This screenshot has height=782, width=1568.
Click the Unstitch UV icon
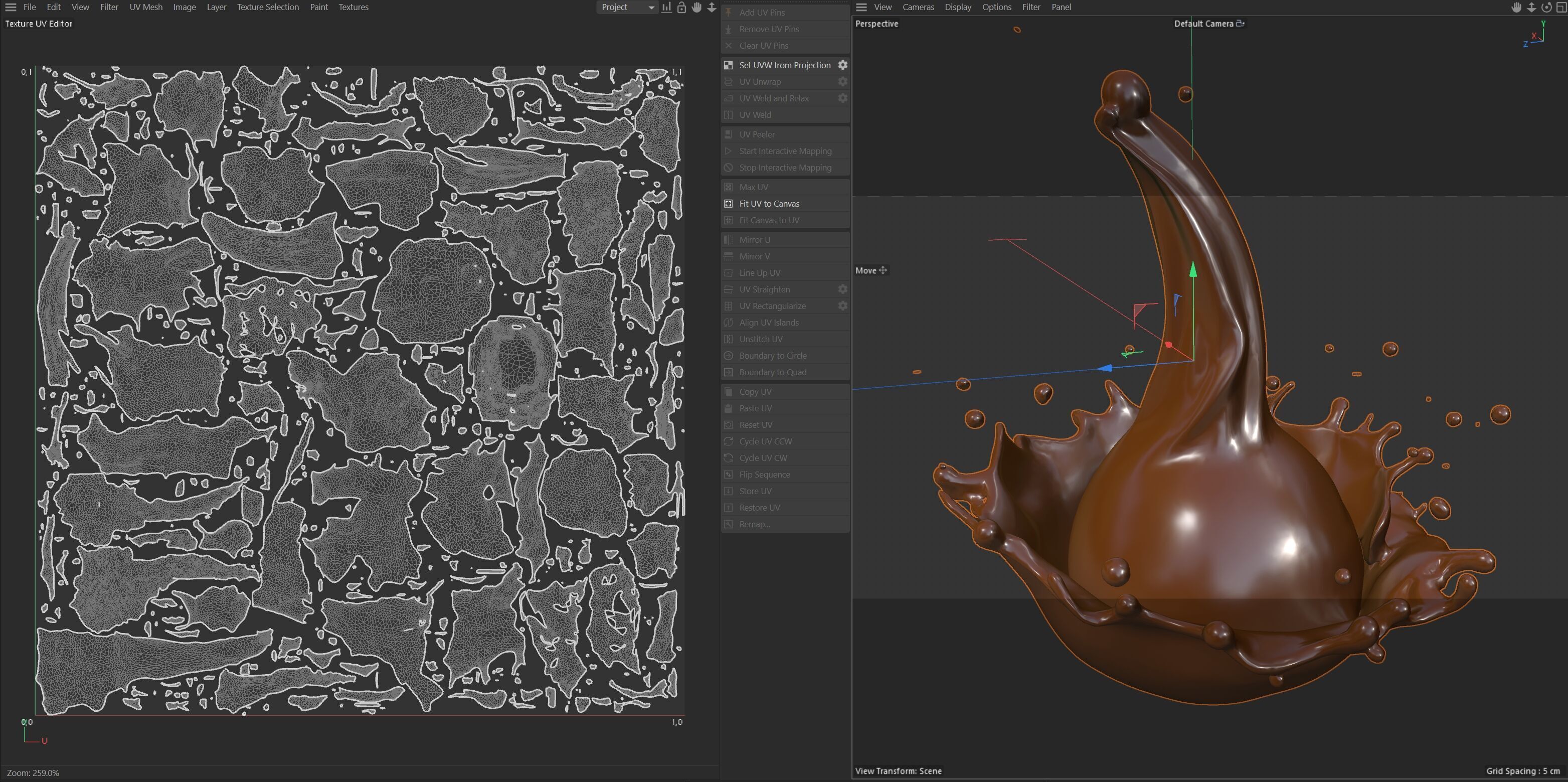pos(728,339)
